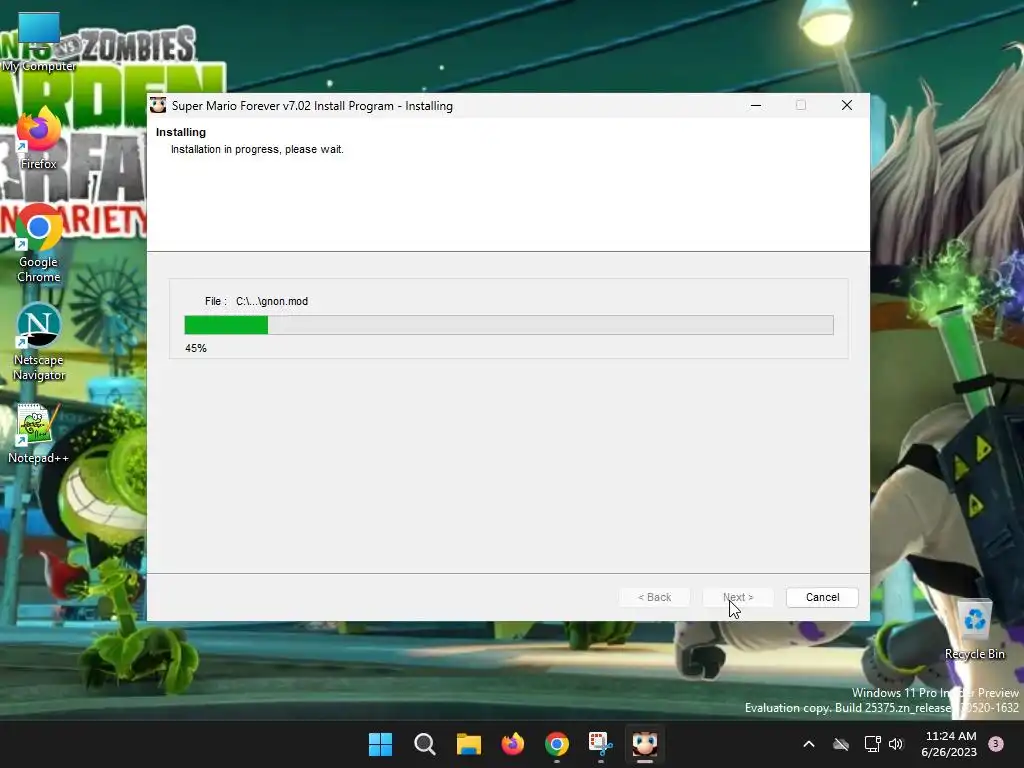Select the Notepad++ desktop shortcut

click(x=39, y=434)
